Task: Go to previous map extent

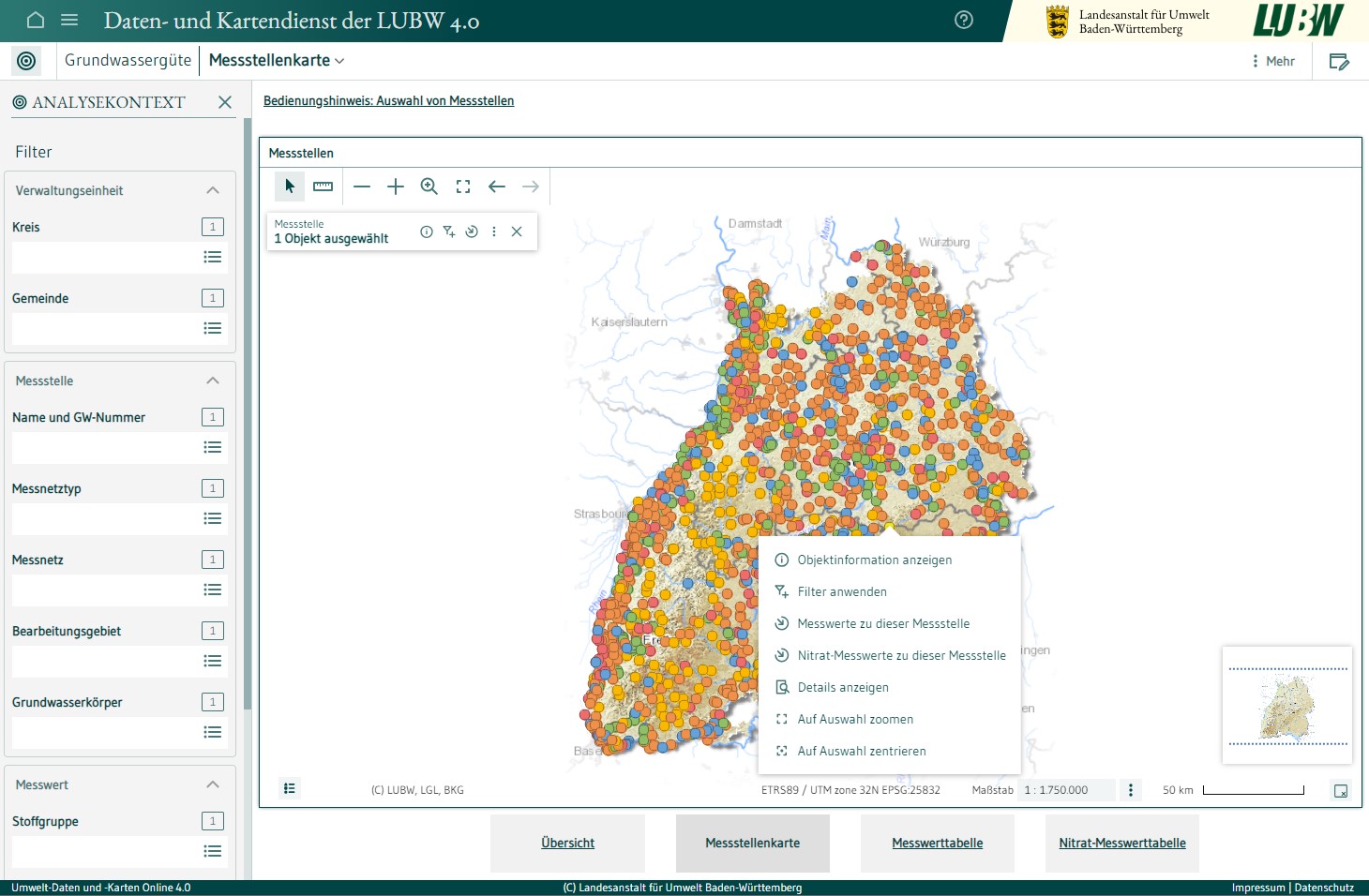Action: pos(497,187)
